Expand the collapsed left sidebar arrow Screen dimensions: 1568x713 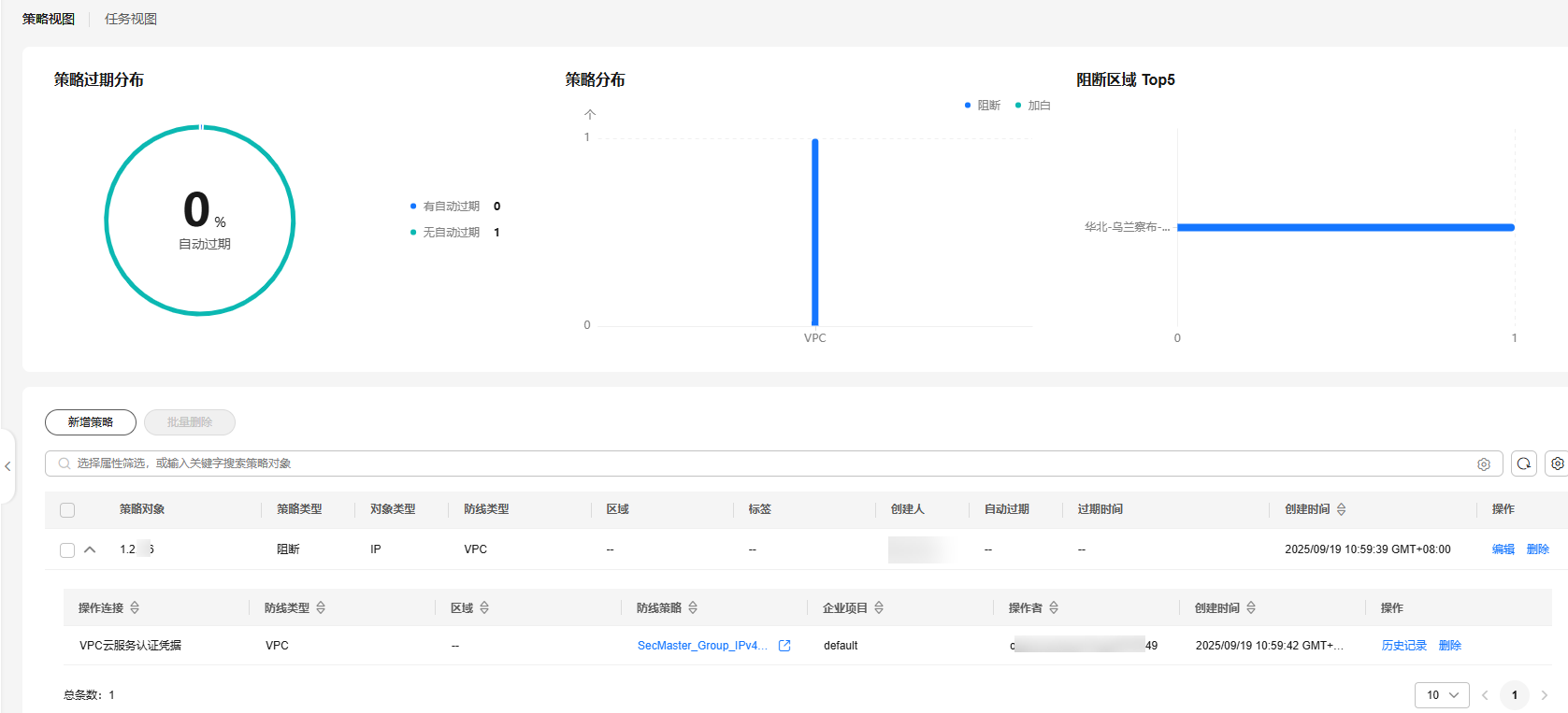pos(7,466)
